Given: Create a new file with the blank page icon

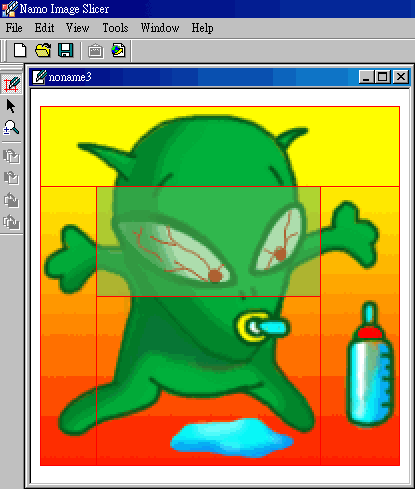Looking at the screenshot, I should point(20,51).
